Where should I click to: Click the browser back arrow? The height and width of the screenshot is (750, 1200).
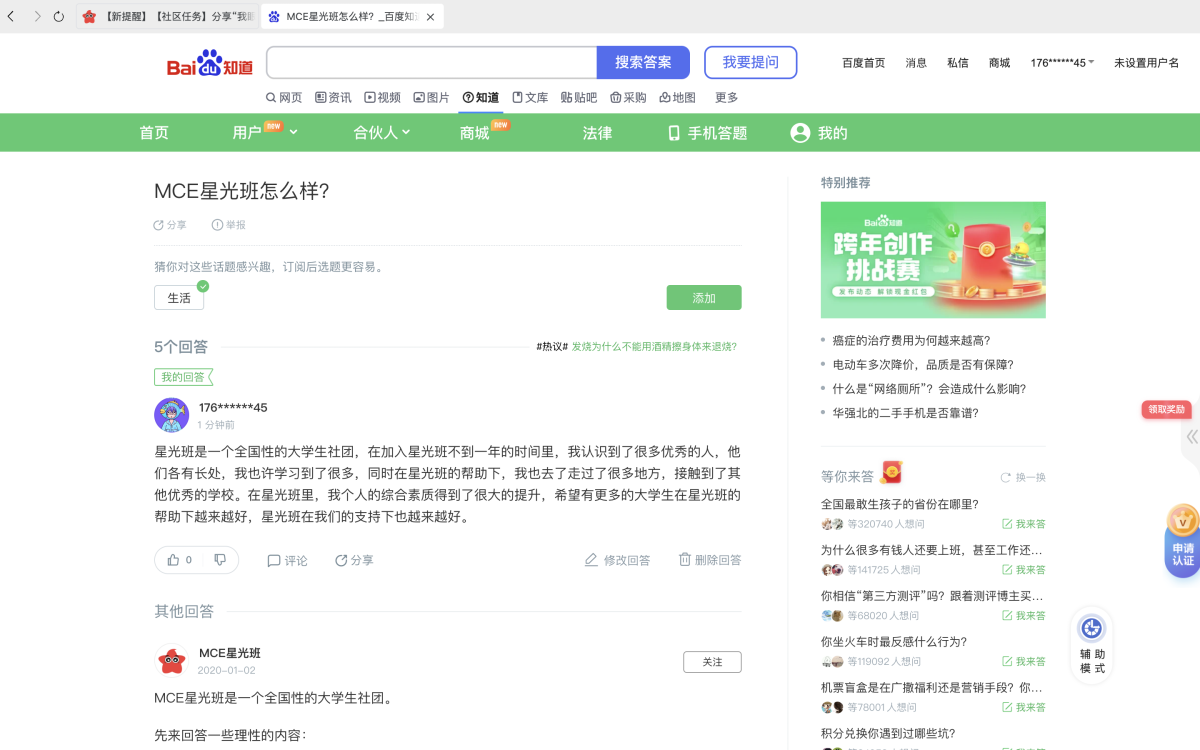(x=11, y=16)
